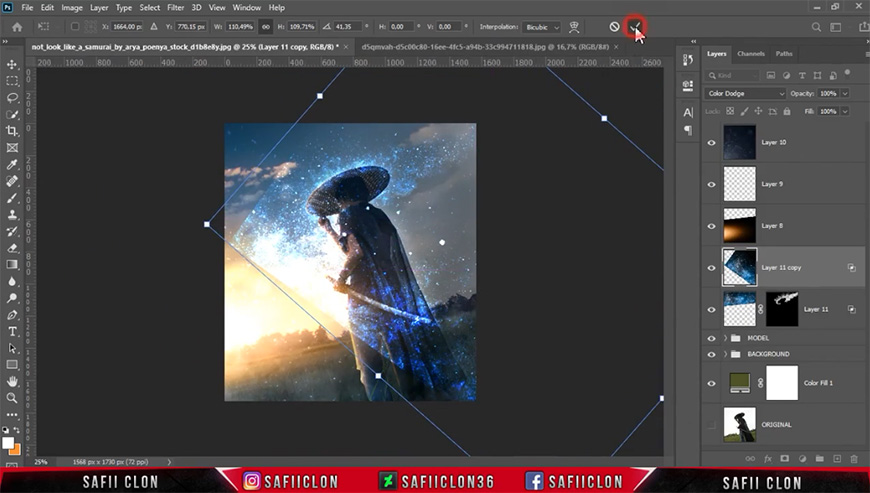Select the Quick Selection tool
870x493 pixels.
click(x=12, y=114)
